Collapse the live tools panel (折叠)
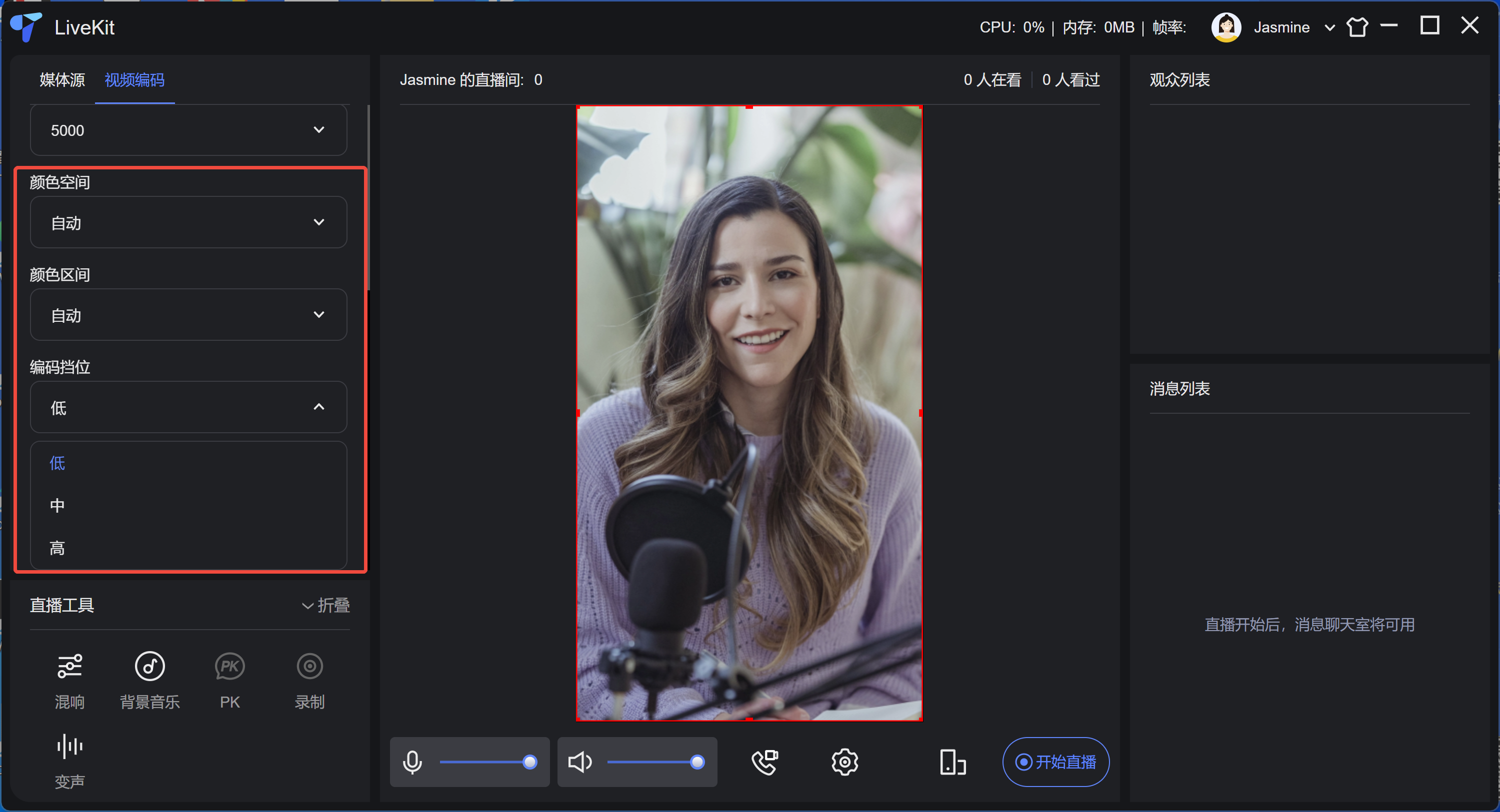This screenshot has height=812, width=1500. [325, 605]
